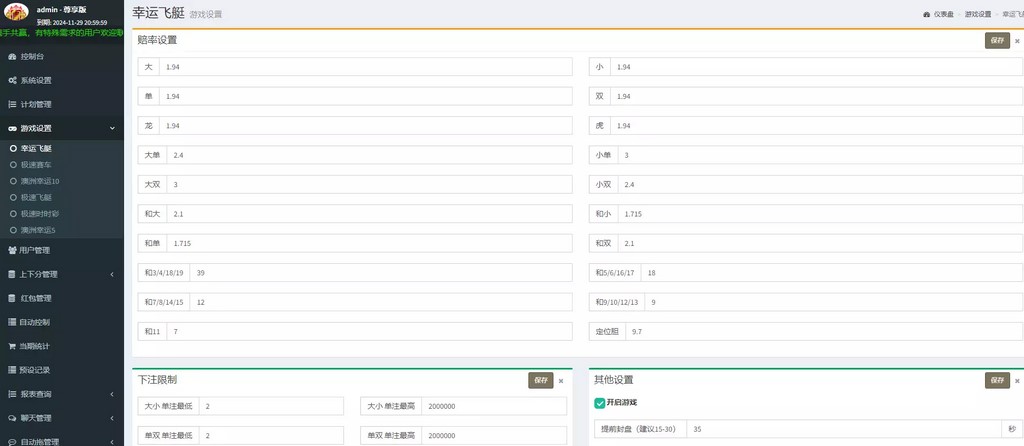Screen dimensions: 1024x446
Task: Edit the 和7/8/14/15 odds field
Action: (x=381, y=302)
